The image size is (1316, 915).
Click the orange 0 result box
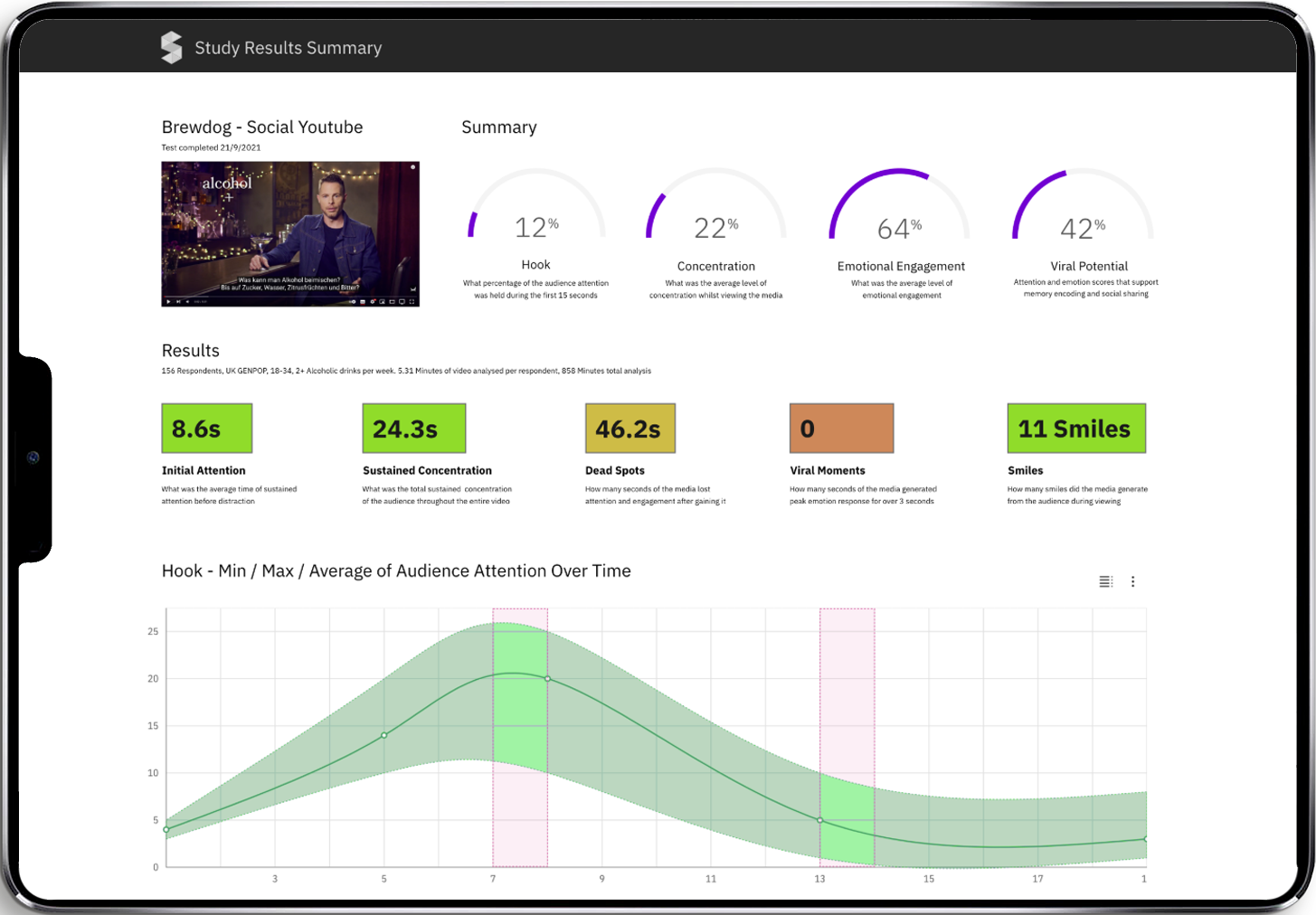[x=841, y=429]
